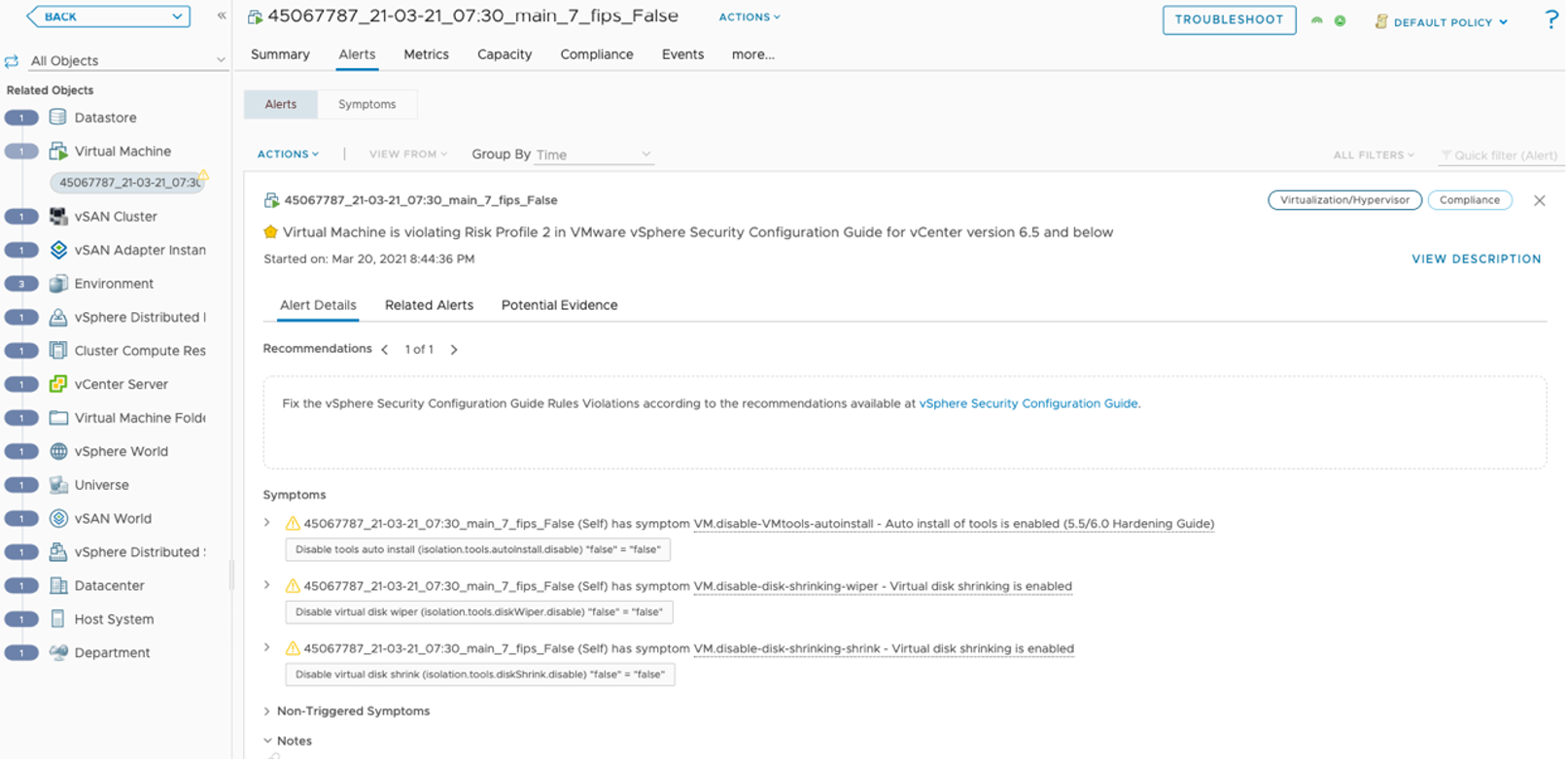Screen dimensions: 1568x763
Task: Open the ALL FILTERS dropdown
Action: [1374, 155]
